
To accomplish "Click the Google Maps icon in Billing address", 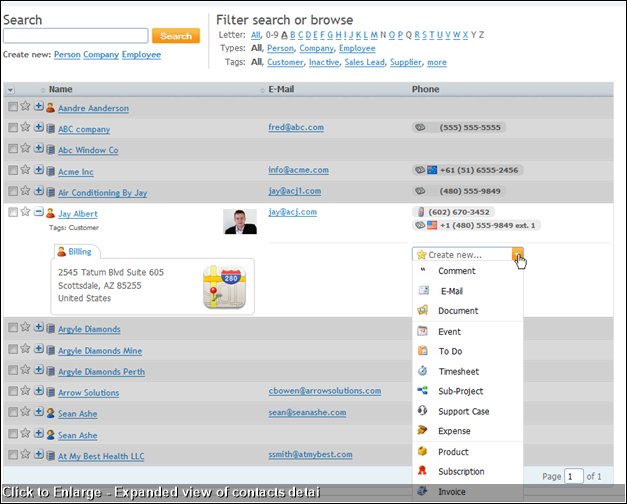I will click(223, 286).
